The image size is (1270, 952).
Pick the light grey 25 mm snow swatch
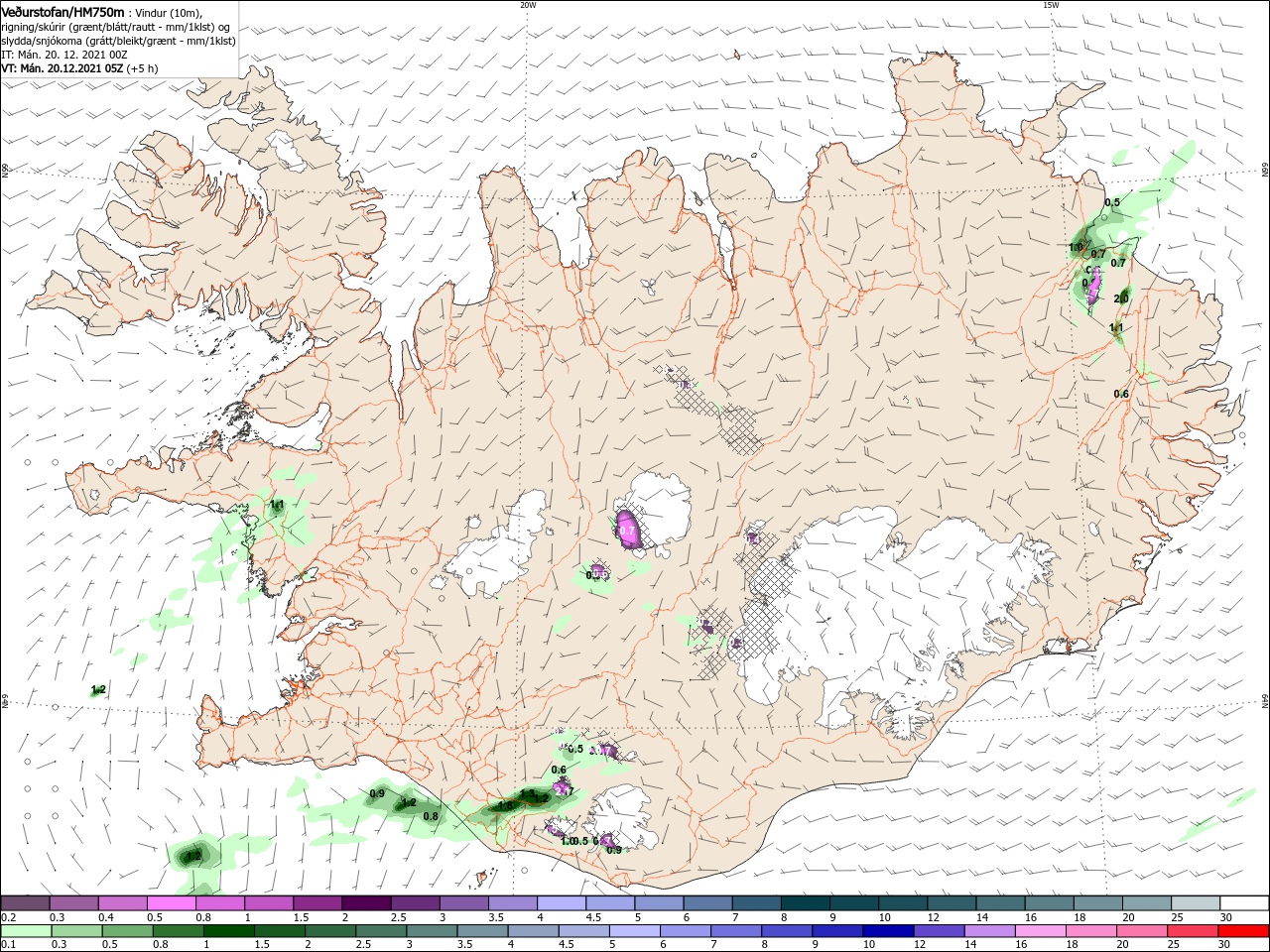1196,903
